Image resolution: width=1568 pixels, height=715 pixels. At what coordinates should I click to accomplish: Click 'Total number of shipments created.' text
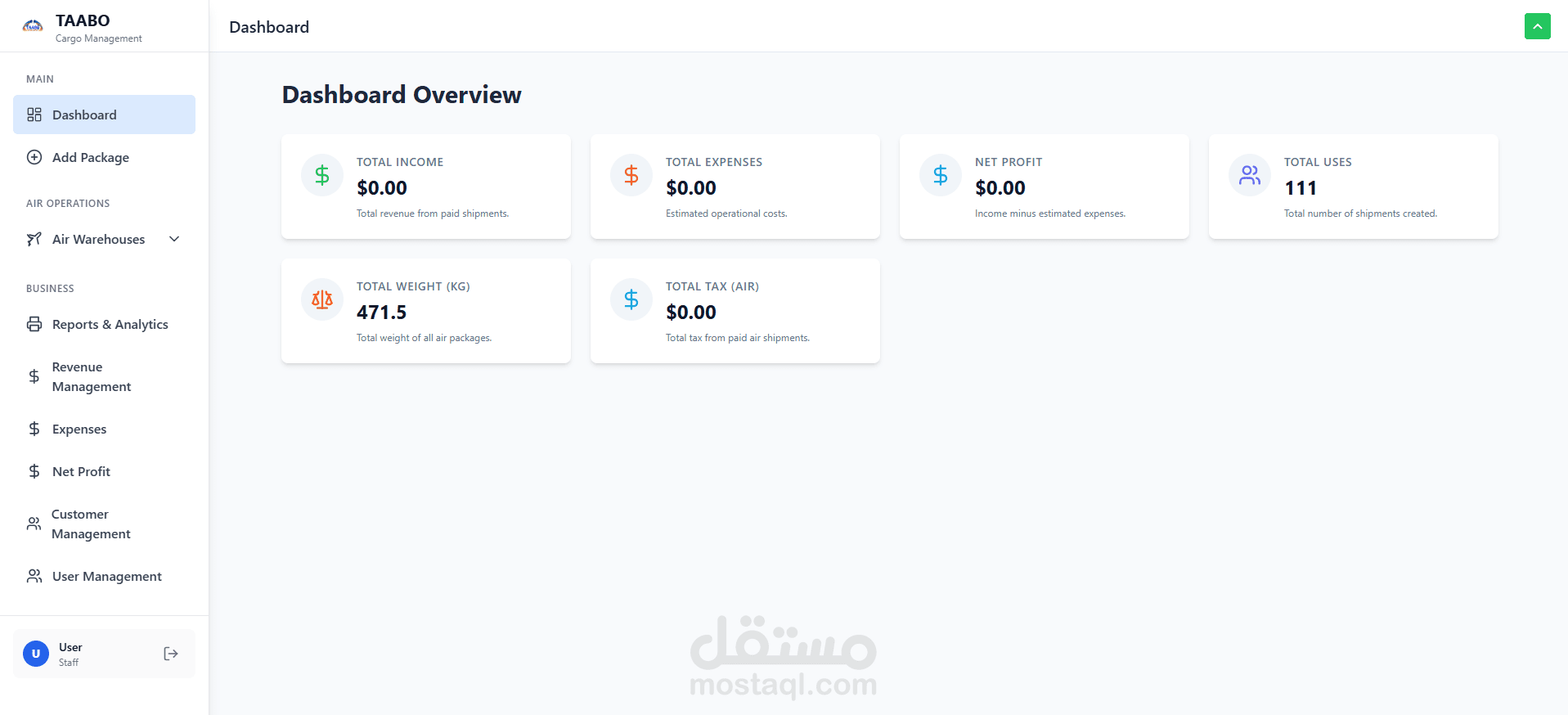1360,214
